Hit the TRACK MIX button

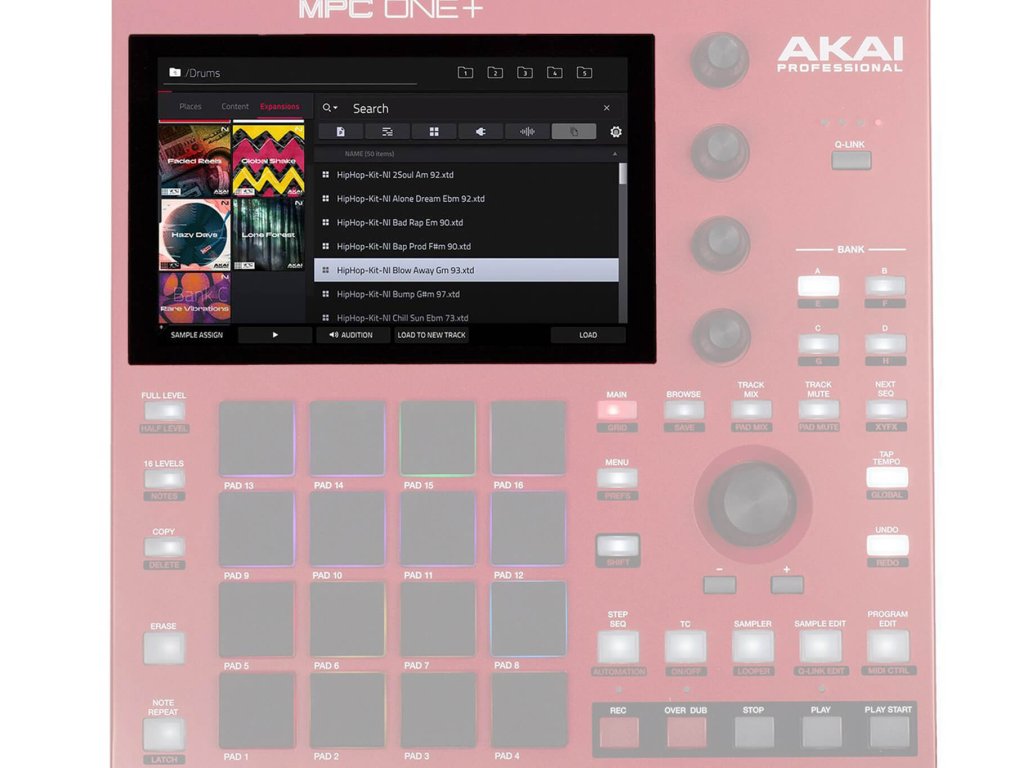[751, 410]
